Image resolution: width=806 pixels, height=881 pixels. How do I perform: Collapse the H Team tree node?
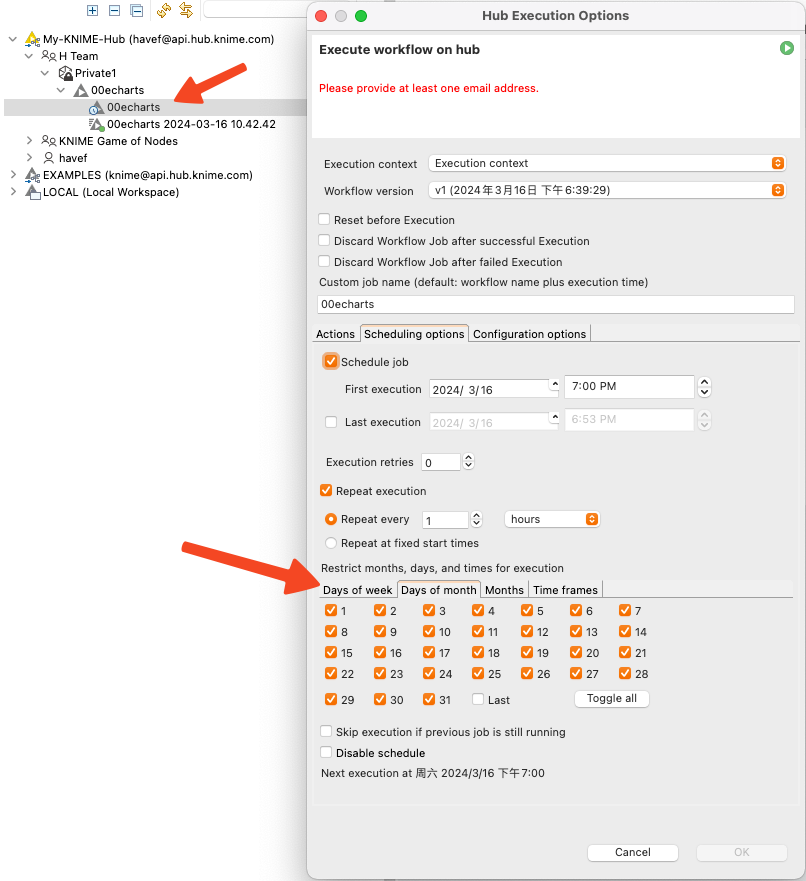pyautogui.click(x=29, y=56)
